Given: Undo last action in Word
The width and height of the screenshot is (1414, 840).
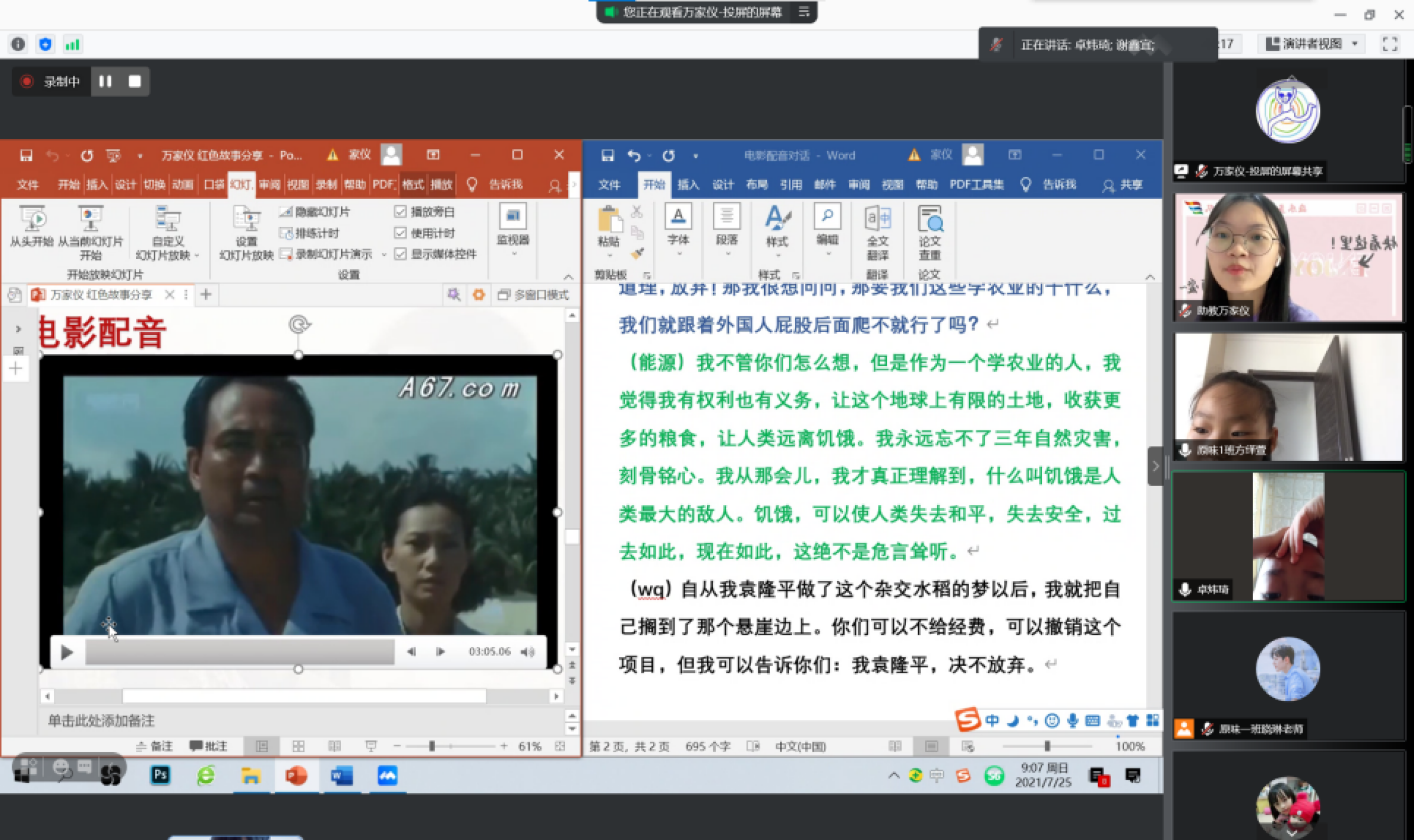Looking at the screenshot, I should point(634,156).
